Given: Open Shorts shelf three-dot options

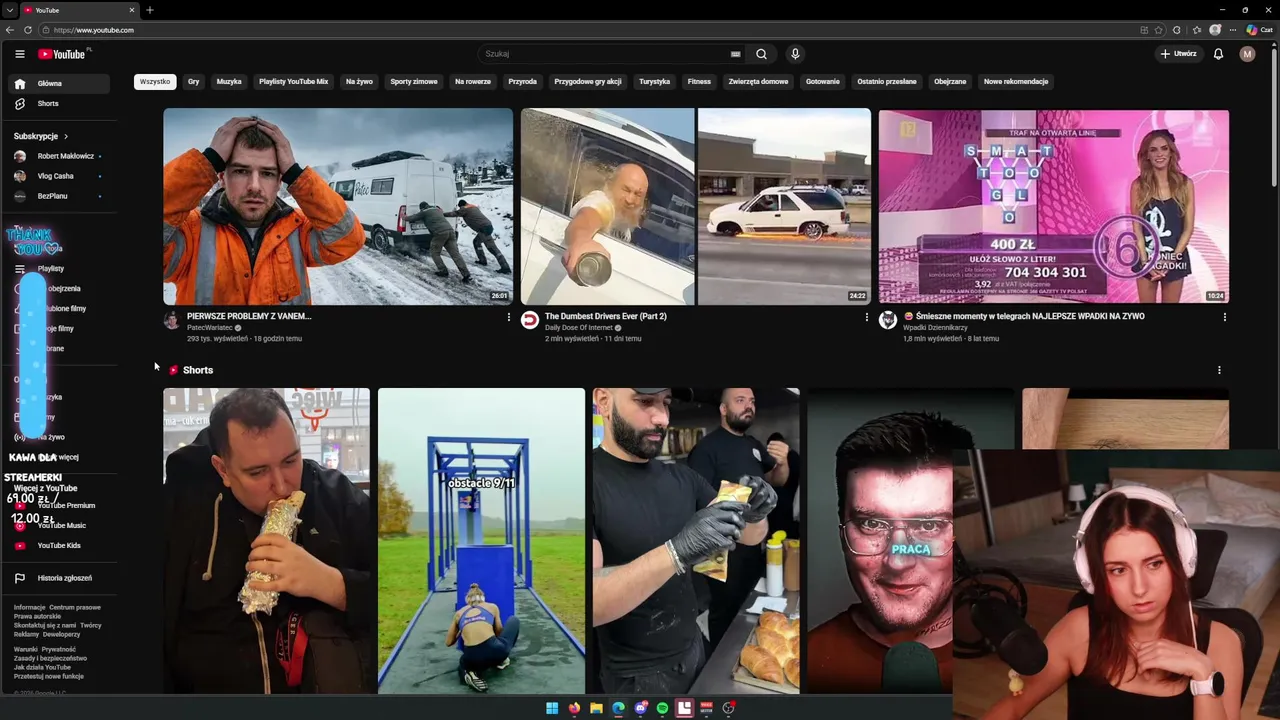Looking at the screenshot, I should click(x=1219, y=370).
